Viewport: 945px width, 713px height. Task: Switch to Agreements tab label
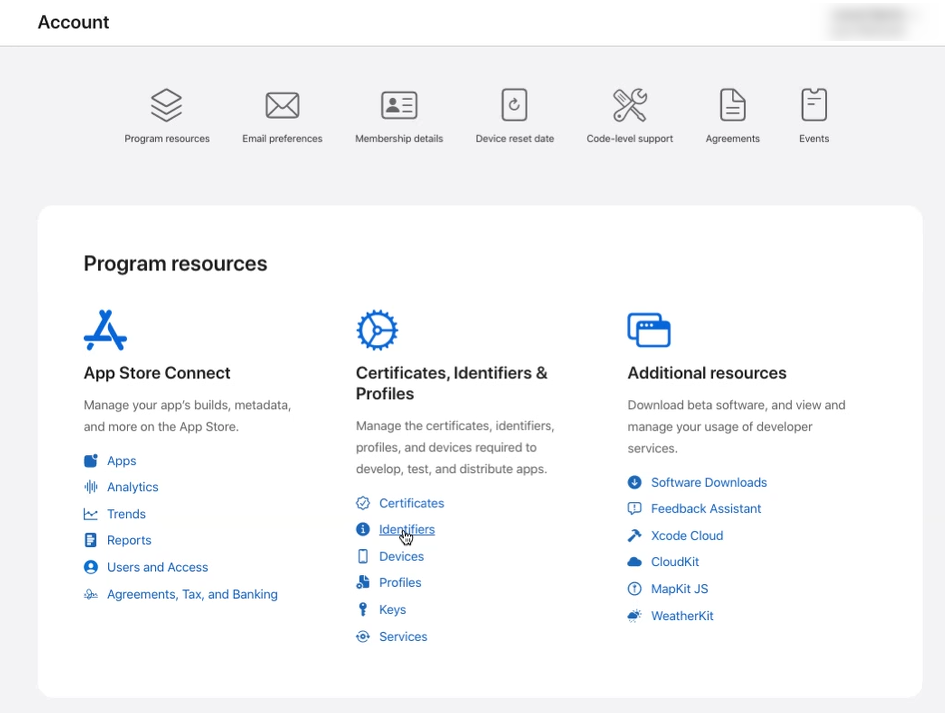[x=733, y=139]
